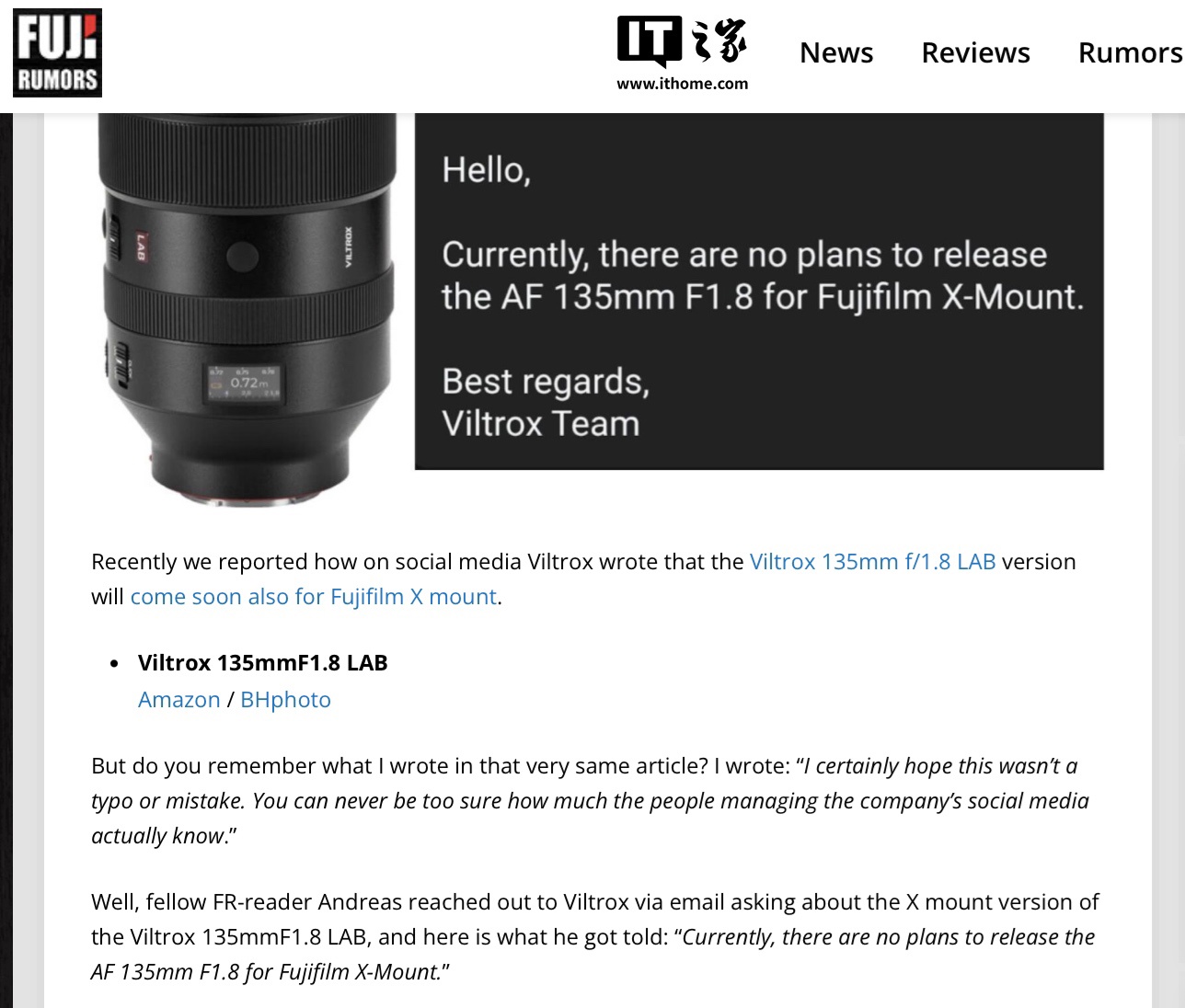
Task: Open the Amazon link
Action: [179, 700]
